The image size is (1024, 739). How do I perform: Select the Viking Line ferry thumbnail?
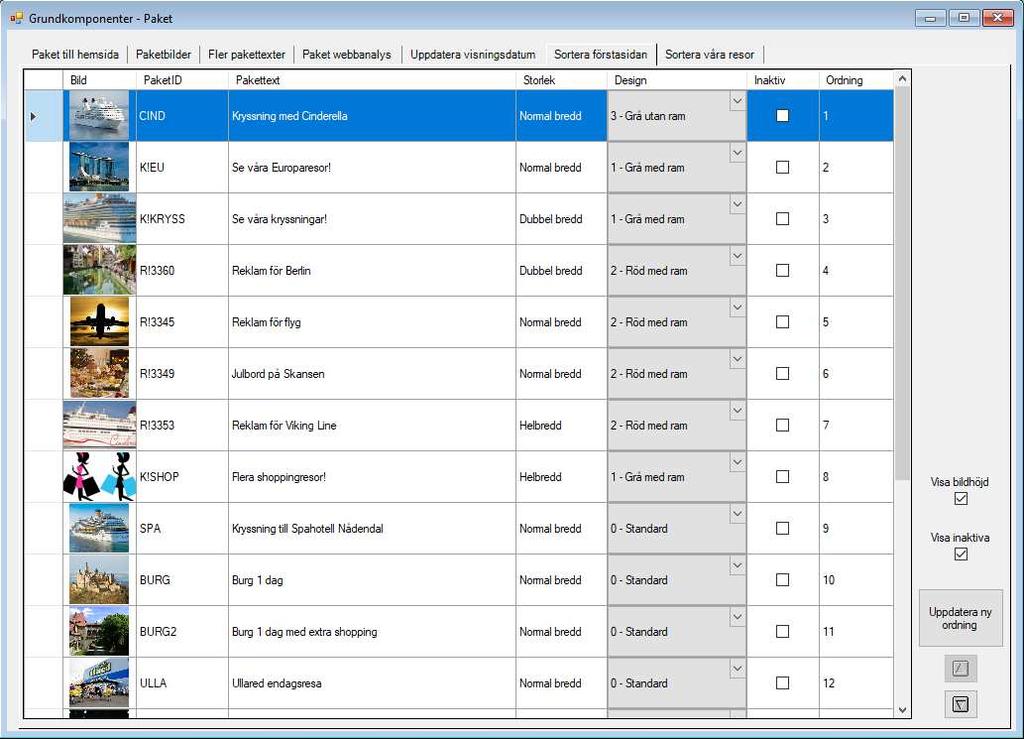[99, 425]
